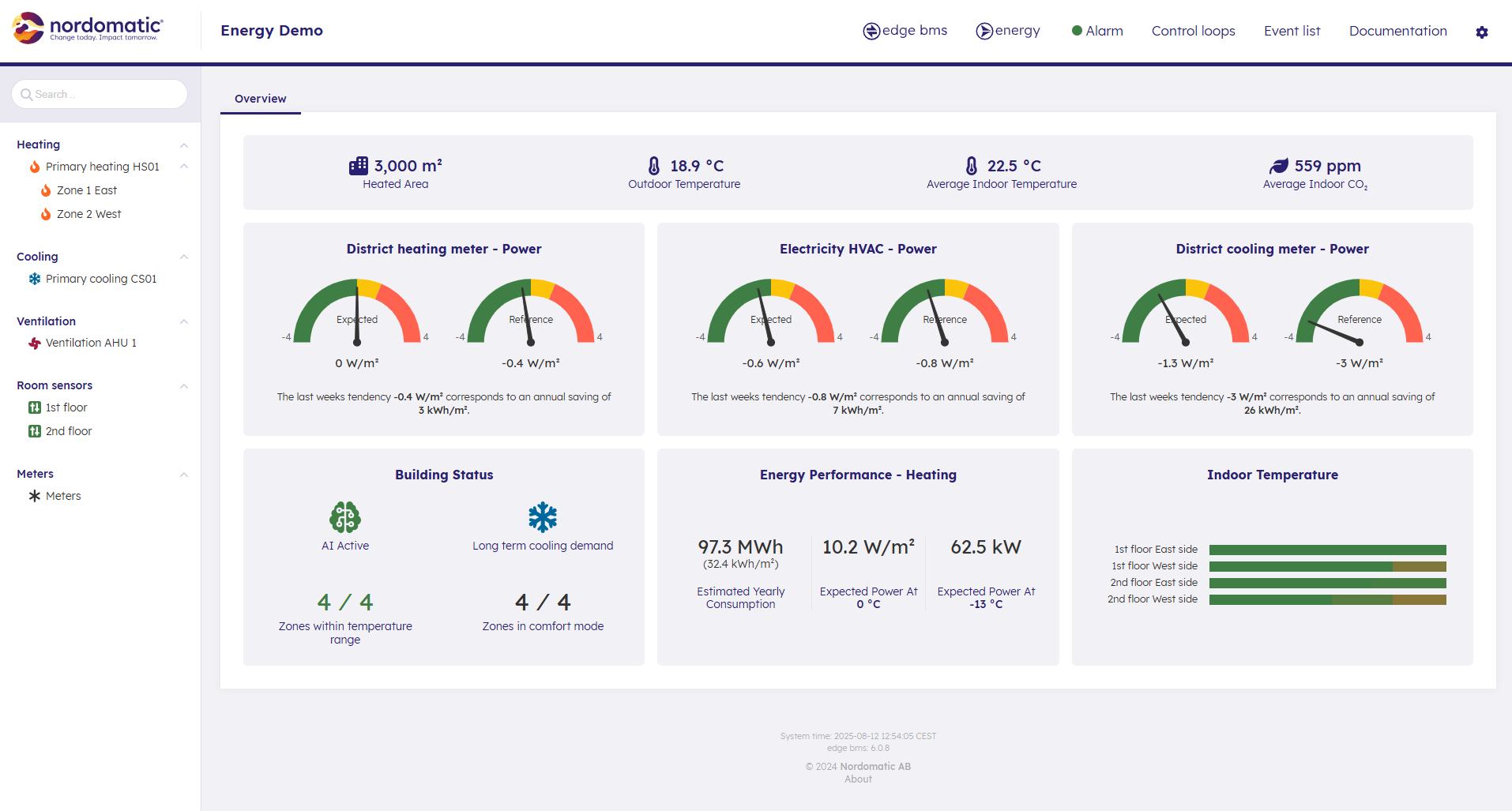This screenshot has height=811, width=1512.
Task: Click the 1st floor West side temperature bar
Action: click(1327, 567)
